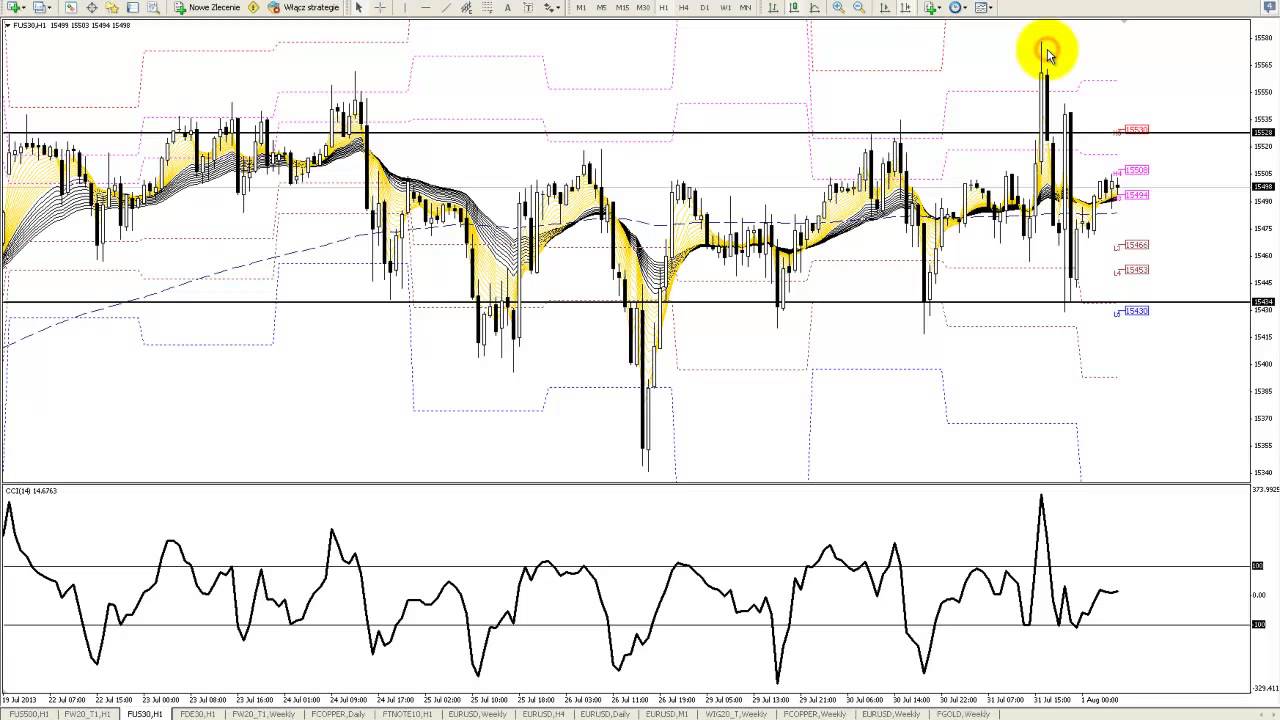The width and height of the screenshot is (1280, 720).
Task: Switch to M1 timeframe
Action: [x=581, y=7]
